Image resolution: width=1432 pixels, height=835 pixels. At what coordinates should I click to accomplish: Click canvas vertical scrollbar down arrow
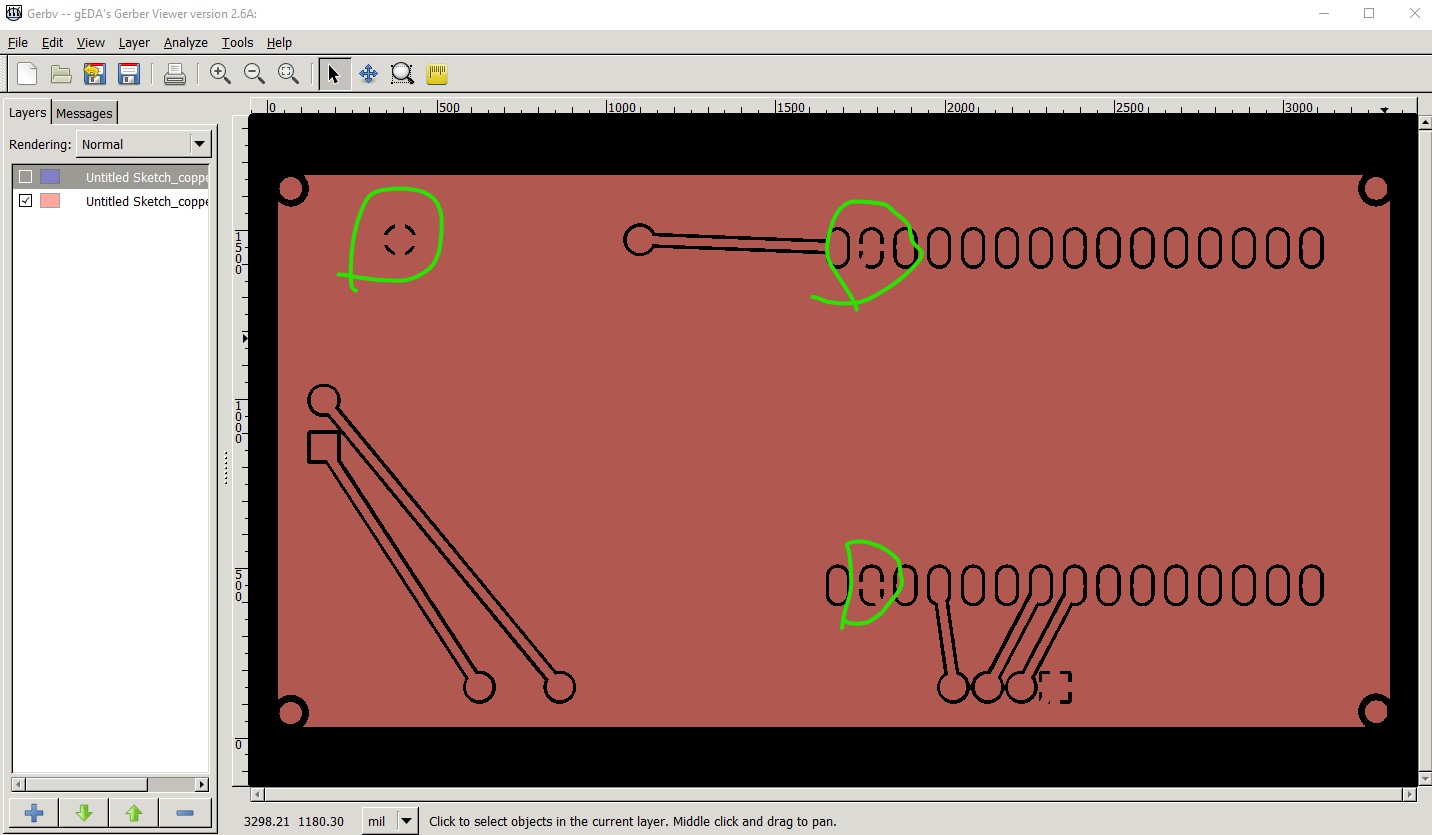pyautogui.click(x=1424, y=780)
